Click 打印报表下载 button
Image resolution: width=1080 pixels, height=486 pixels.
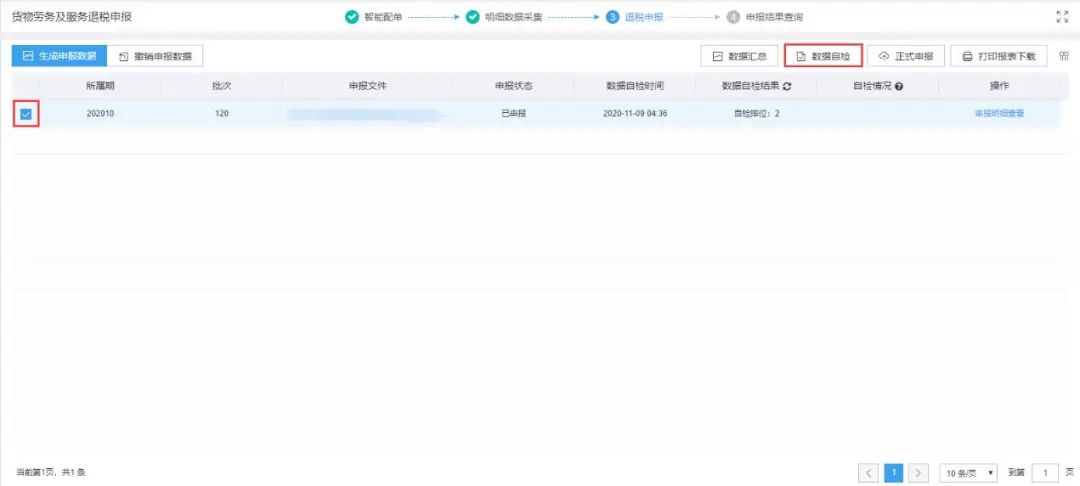999,56
